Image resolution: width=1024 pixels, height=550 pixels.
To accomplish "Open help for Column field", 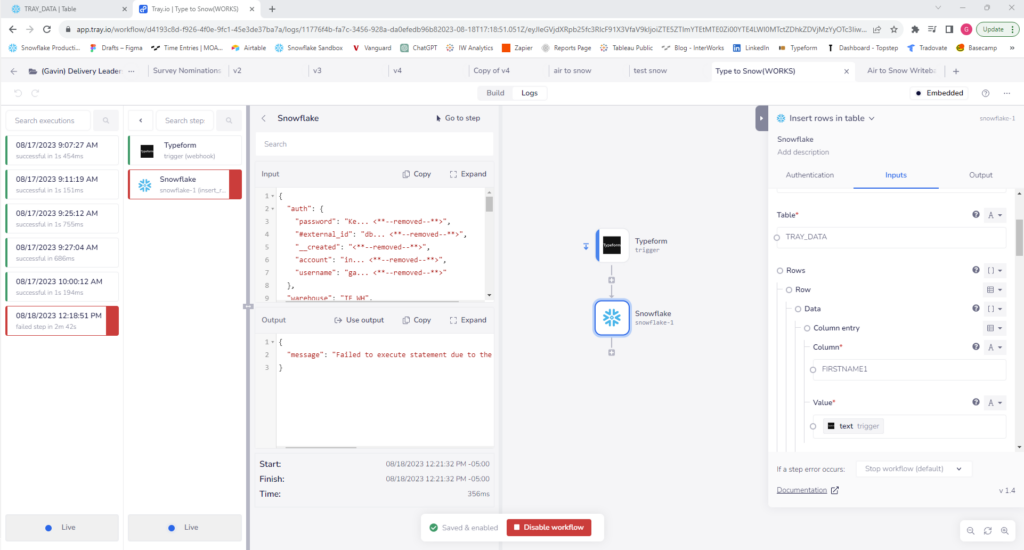I will [976, 347].
